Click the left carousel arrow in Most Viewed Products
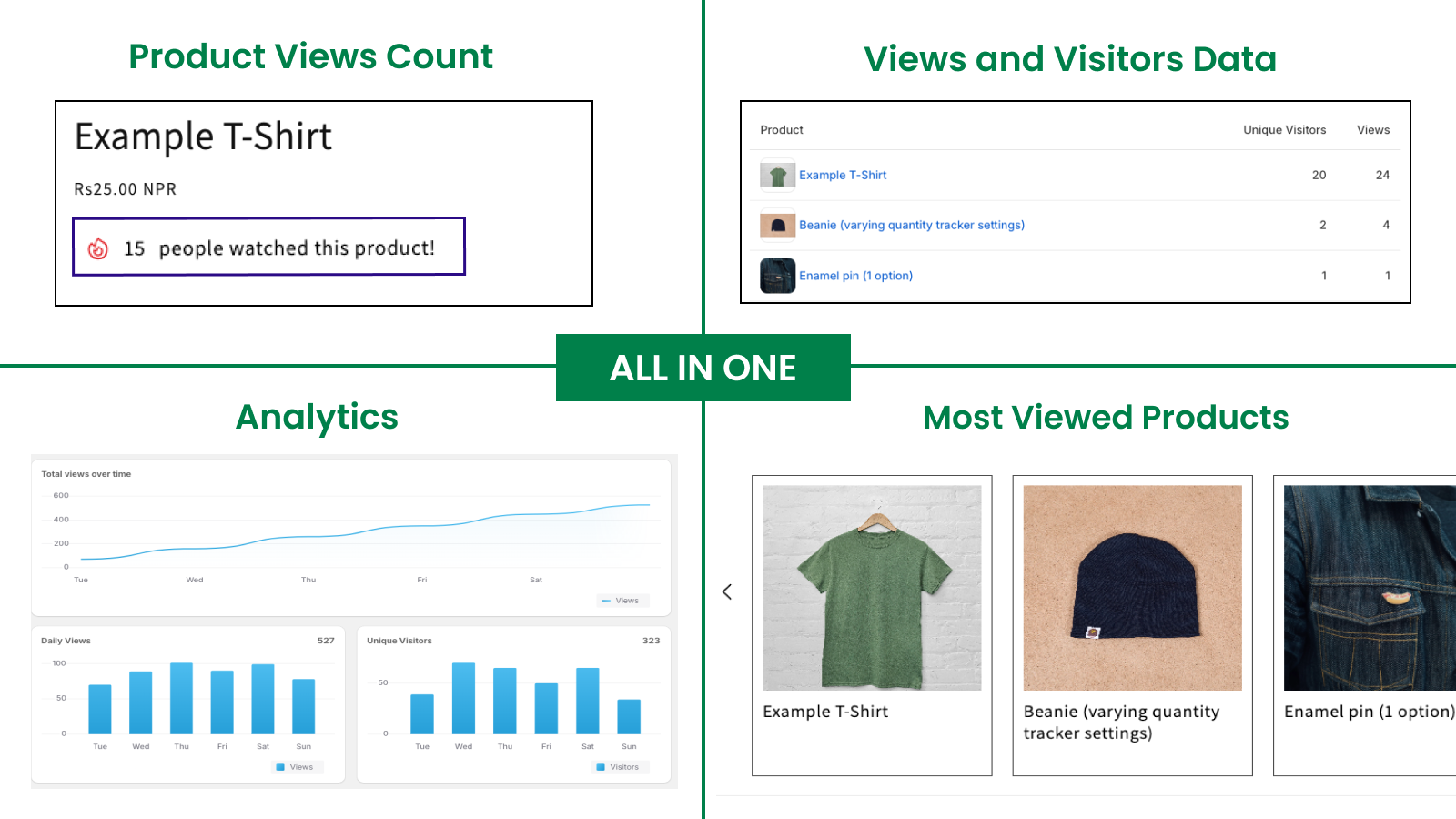1456x819 pixels. click(x=727, y=591)
